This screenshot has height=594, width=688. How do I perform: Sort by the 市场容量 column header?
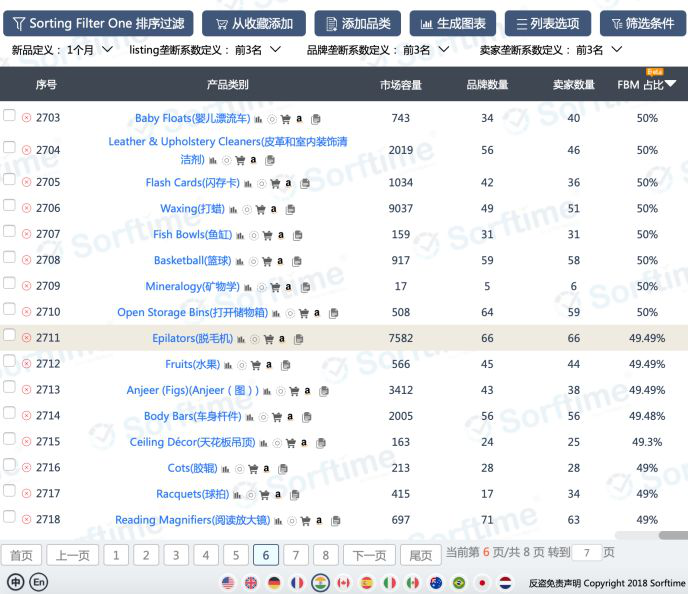click(401, 85)
